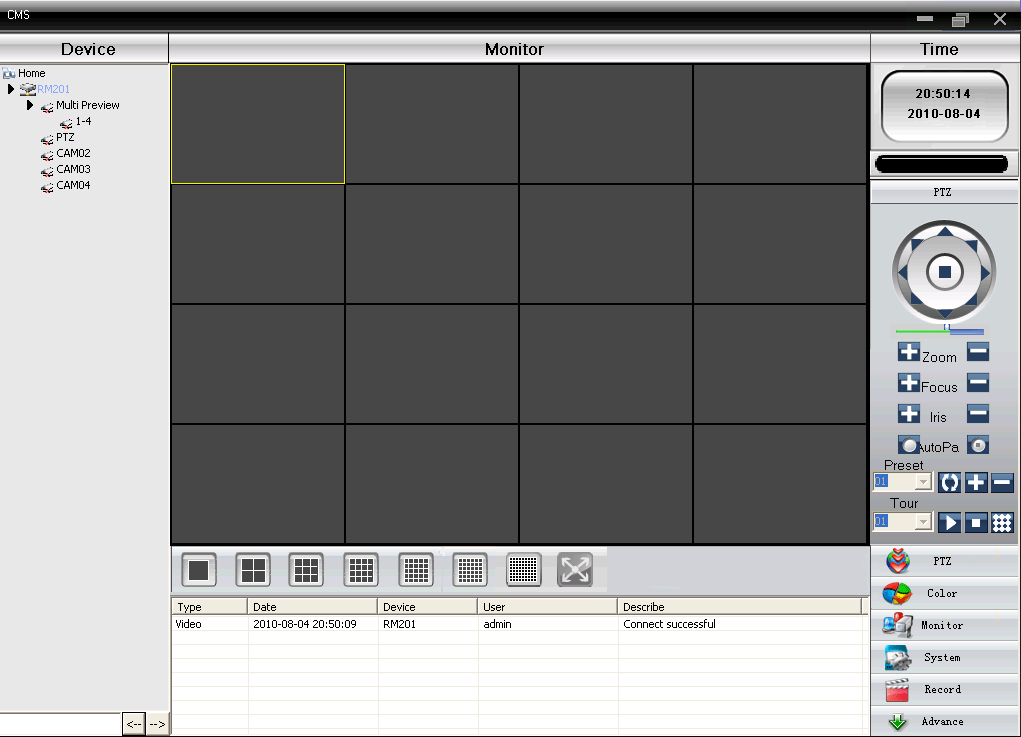Toggle full screen monitor view
Viewport: 1021px width, 737px height.
pos(575,570)
